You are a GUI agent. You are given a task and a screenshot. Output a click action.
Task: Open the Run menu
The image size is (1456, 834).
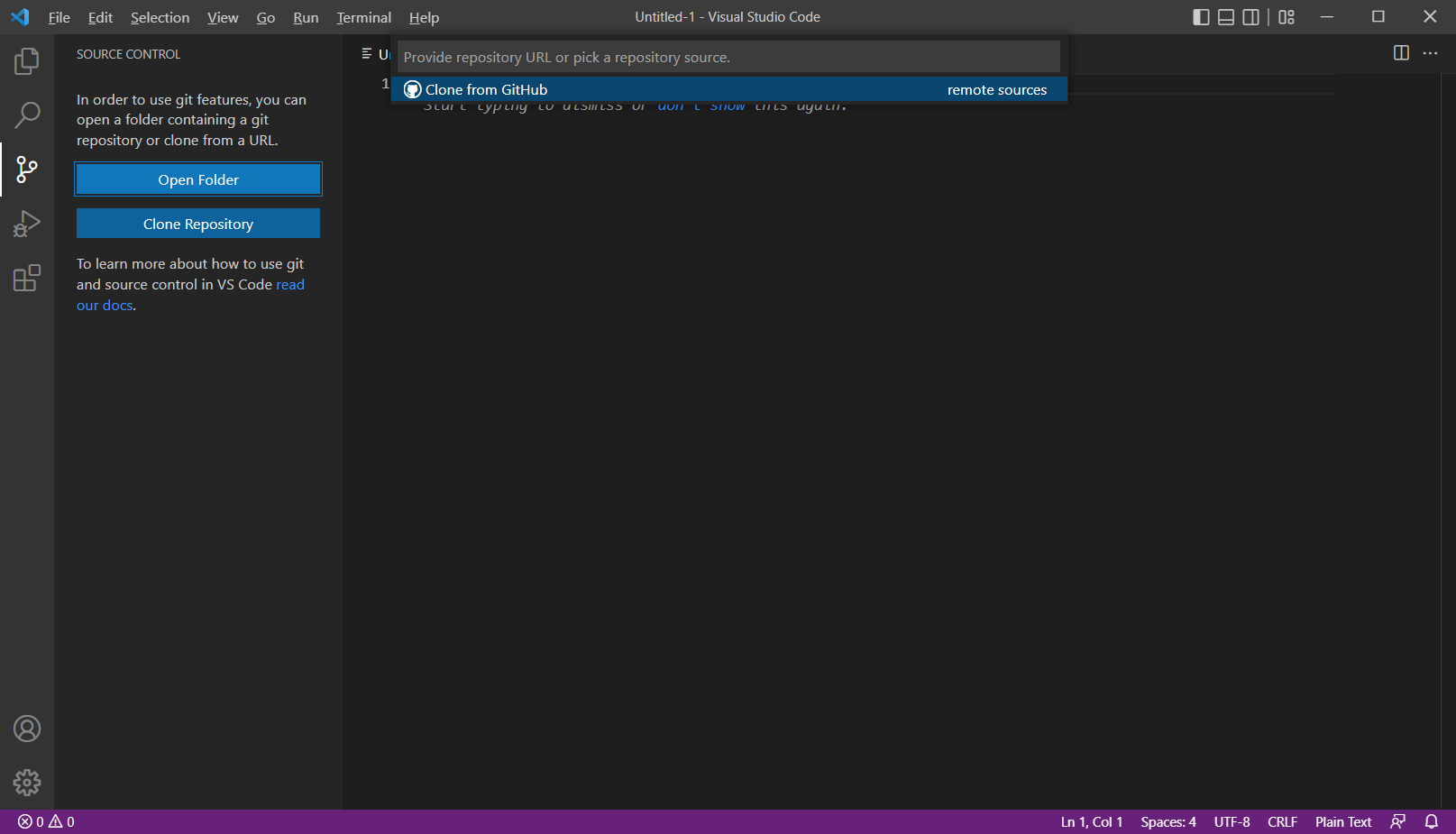(306, 17)
